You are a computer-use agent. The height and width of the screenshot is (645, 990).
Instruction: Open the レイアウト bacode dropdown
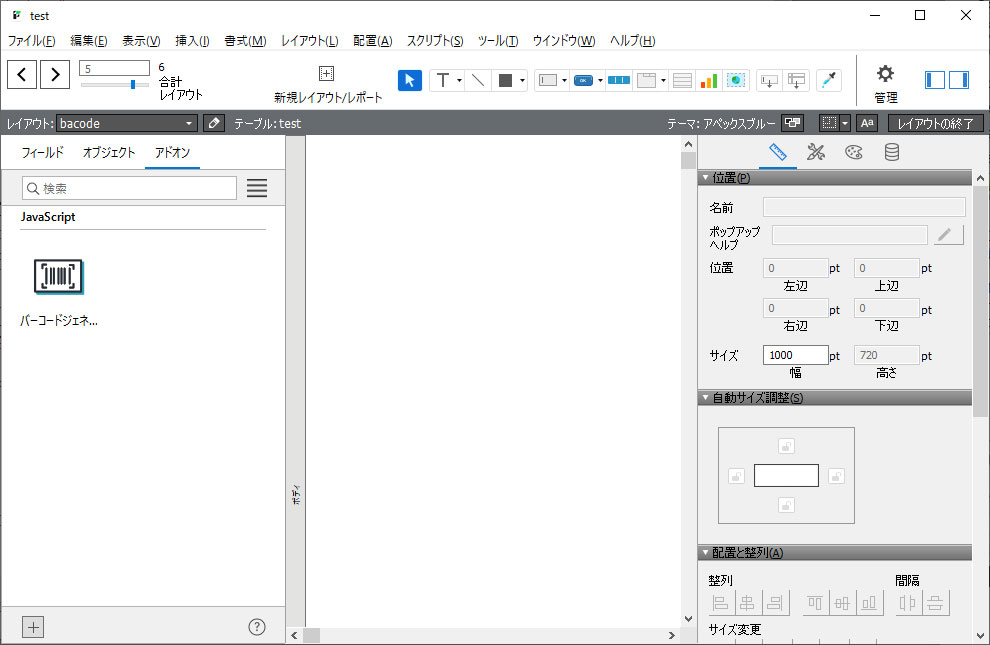coord(127,123)
